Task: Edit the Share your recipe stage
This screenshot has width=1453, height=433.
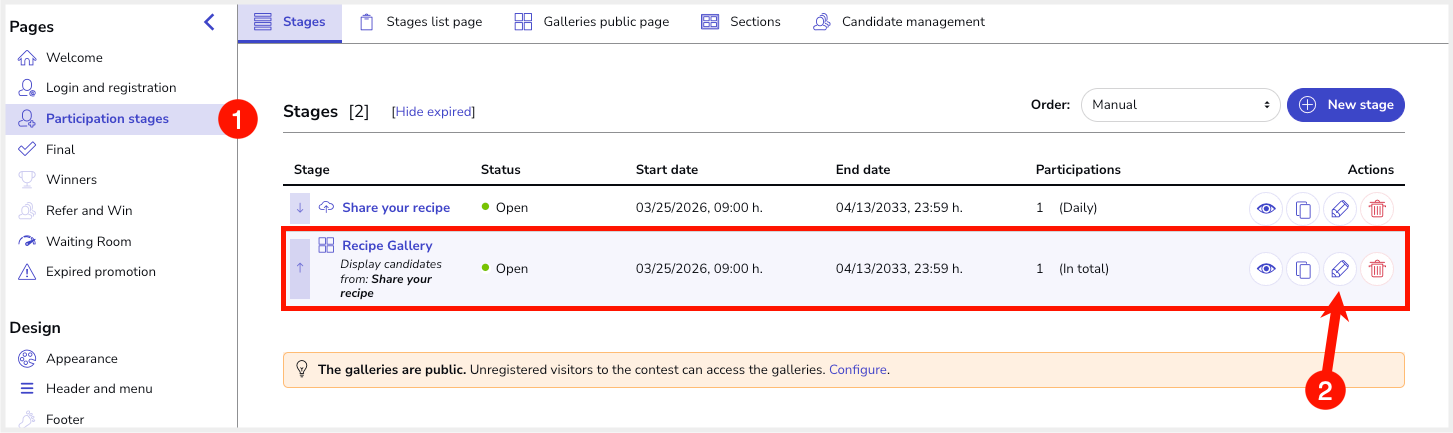Action: point(1340,209)
